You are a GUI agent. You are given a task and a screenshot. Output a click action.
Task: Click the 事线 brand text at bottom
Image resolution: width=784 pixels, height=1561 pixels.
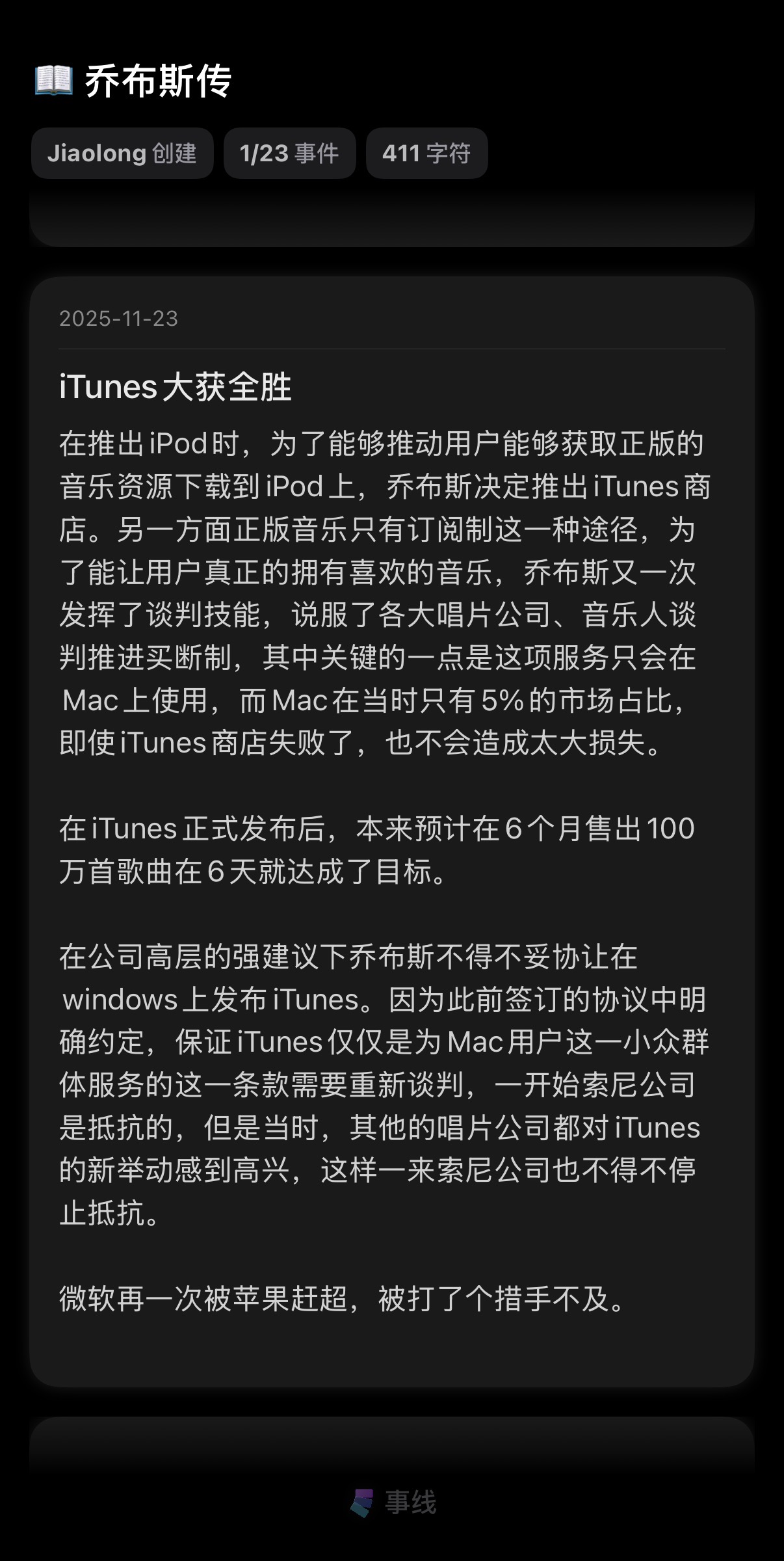(x=410, y=1502)
